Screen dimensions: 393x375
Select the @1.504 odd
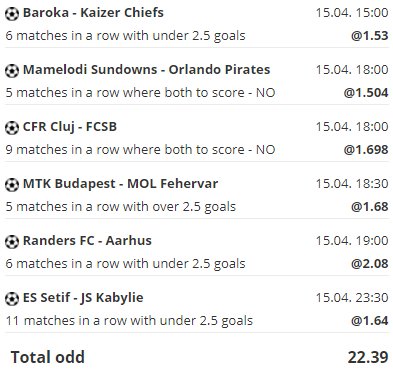click(366, 93)
